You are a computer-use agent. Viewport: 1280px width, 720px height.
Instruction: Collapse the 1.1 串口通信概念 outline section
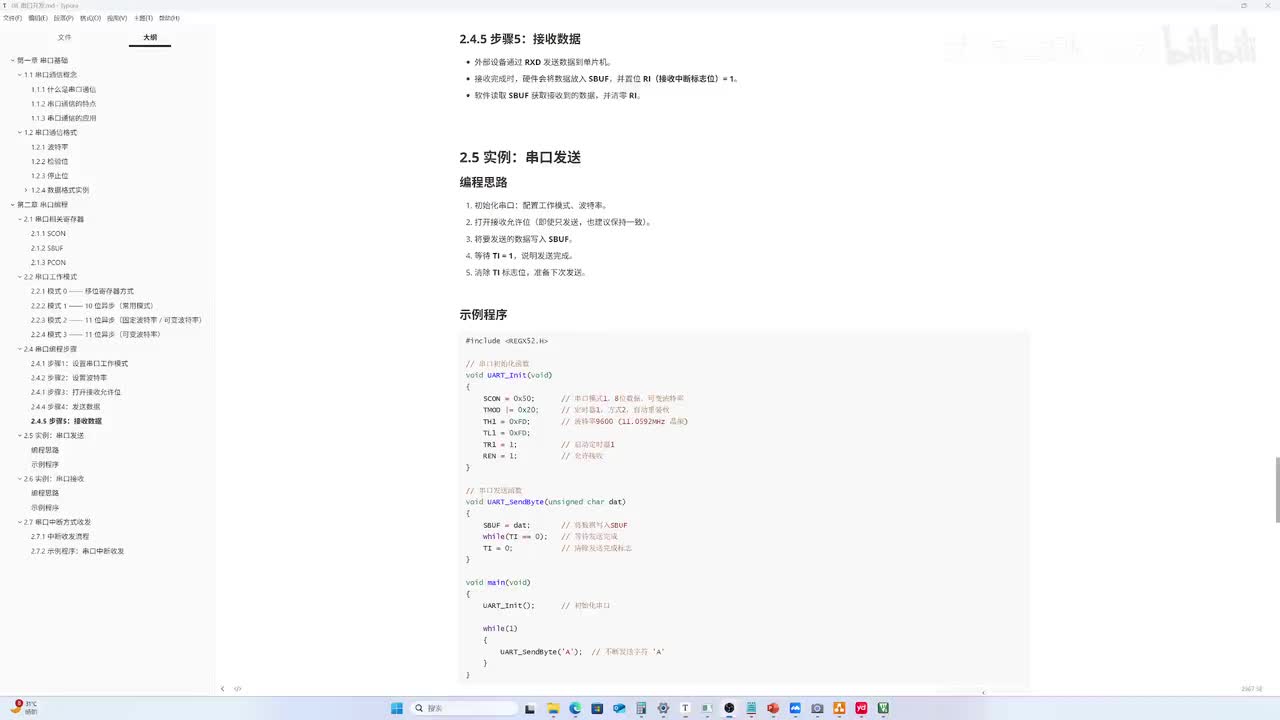point(19,75)
